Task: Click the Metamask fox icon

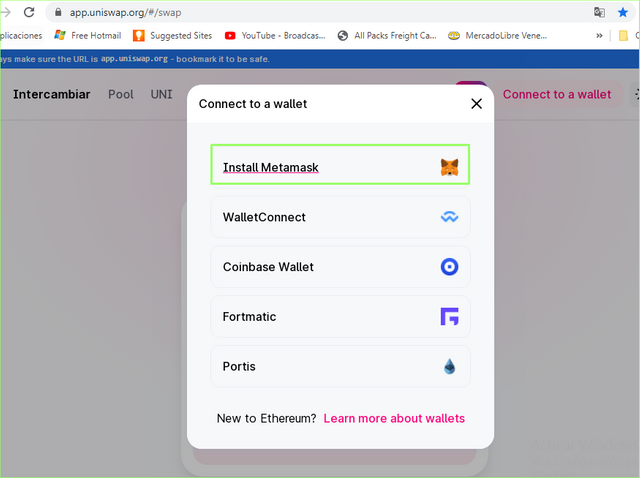Action: pyautogui.click(x=449, y=167)
